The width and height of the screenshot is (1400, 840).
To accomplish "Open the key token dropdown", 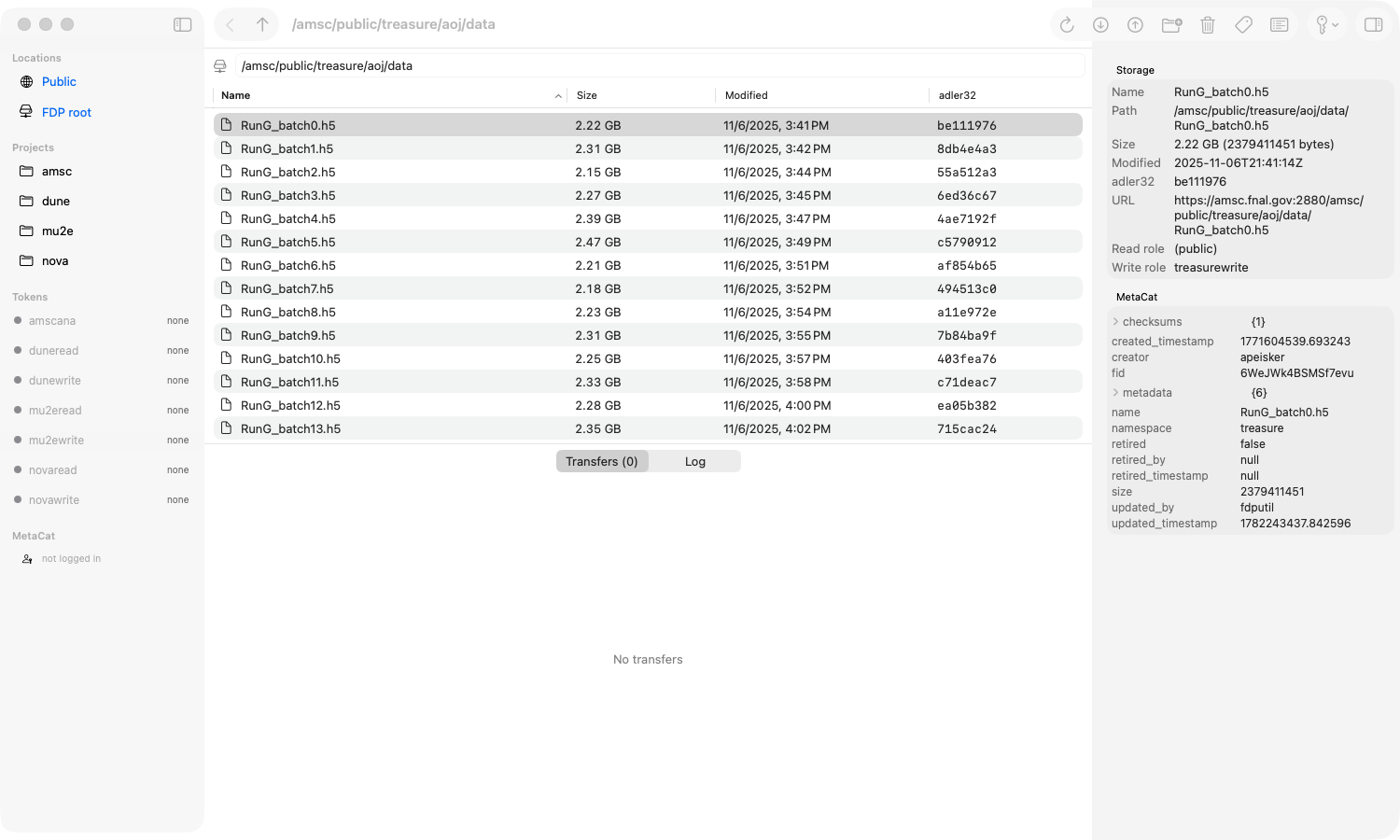I will [1327, 25].
